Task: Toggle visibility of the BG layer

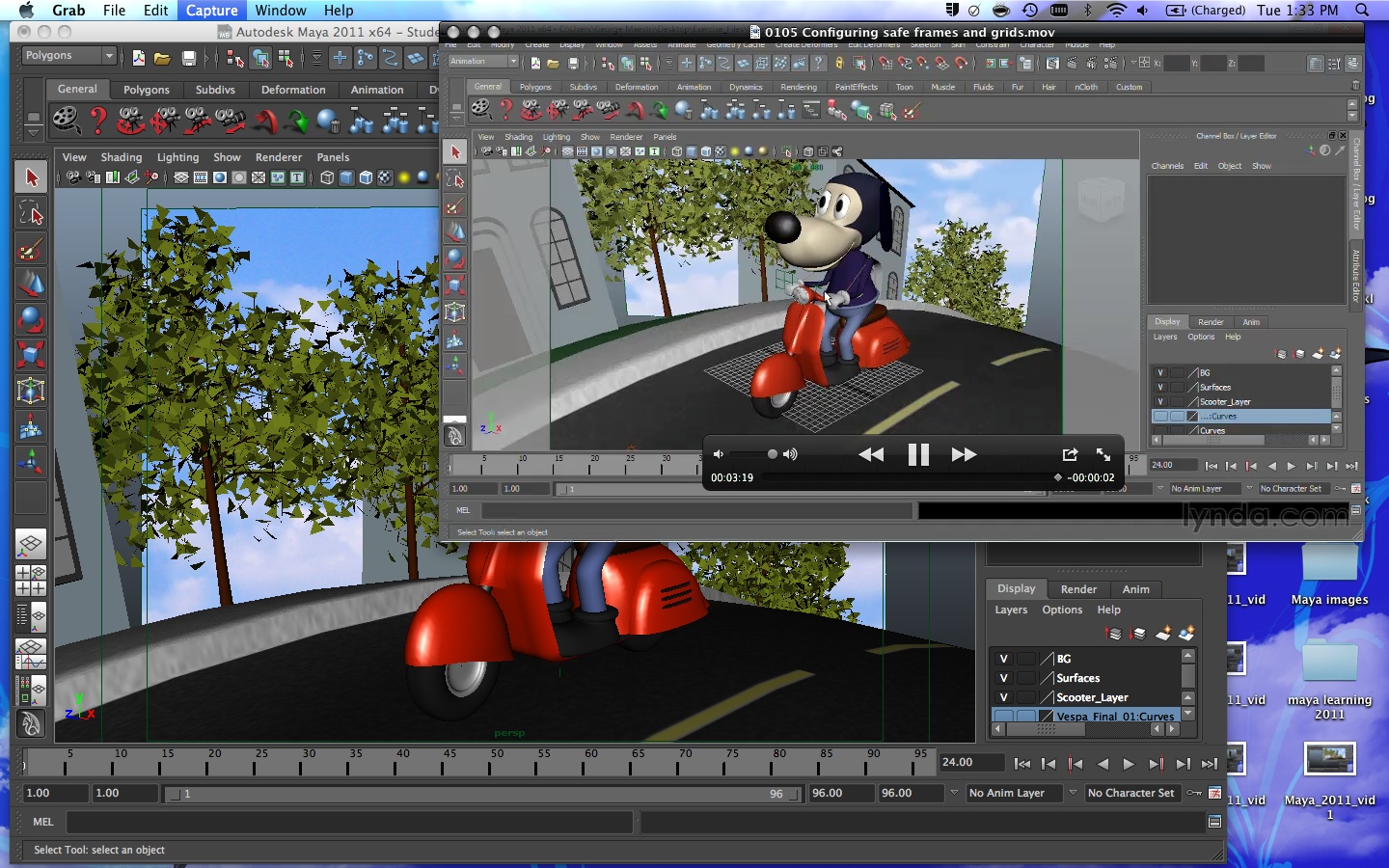Action: click(x=1003, y=658)
